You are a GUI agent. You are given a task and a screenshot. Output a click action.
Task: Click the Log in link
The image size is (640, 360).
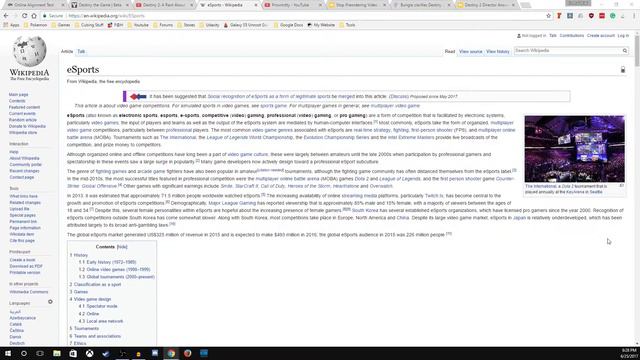click(623, 36)
